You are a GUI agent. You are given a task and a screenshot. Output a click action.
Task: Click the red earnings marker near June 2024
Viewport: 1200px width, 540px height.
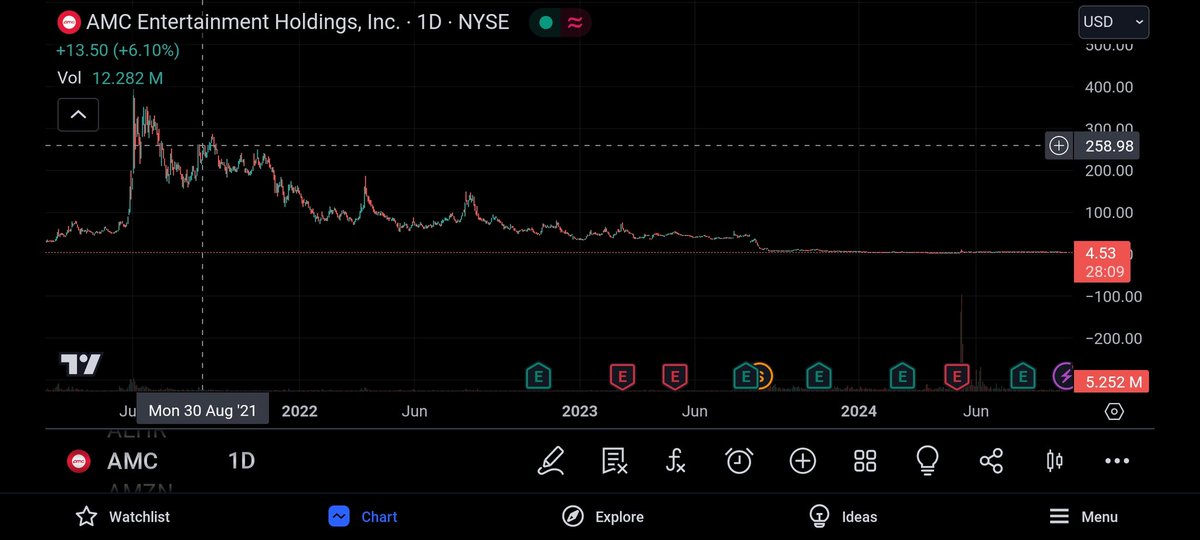[x=957, y=376]
